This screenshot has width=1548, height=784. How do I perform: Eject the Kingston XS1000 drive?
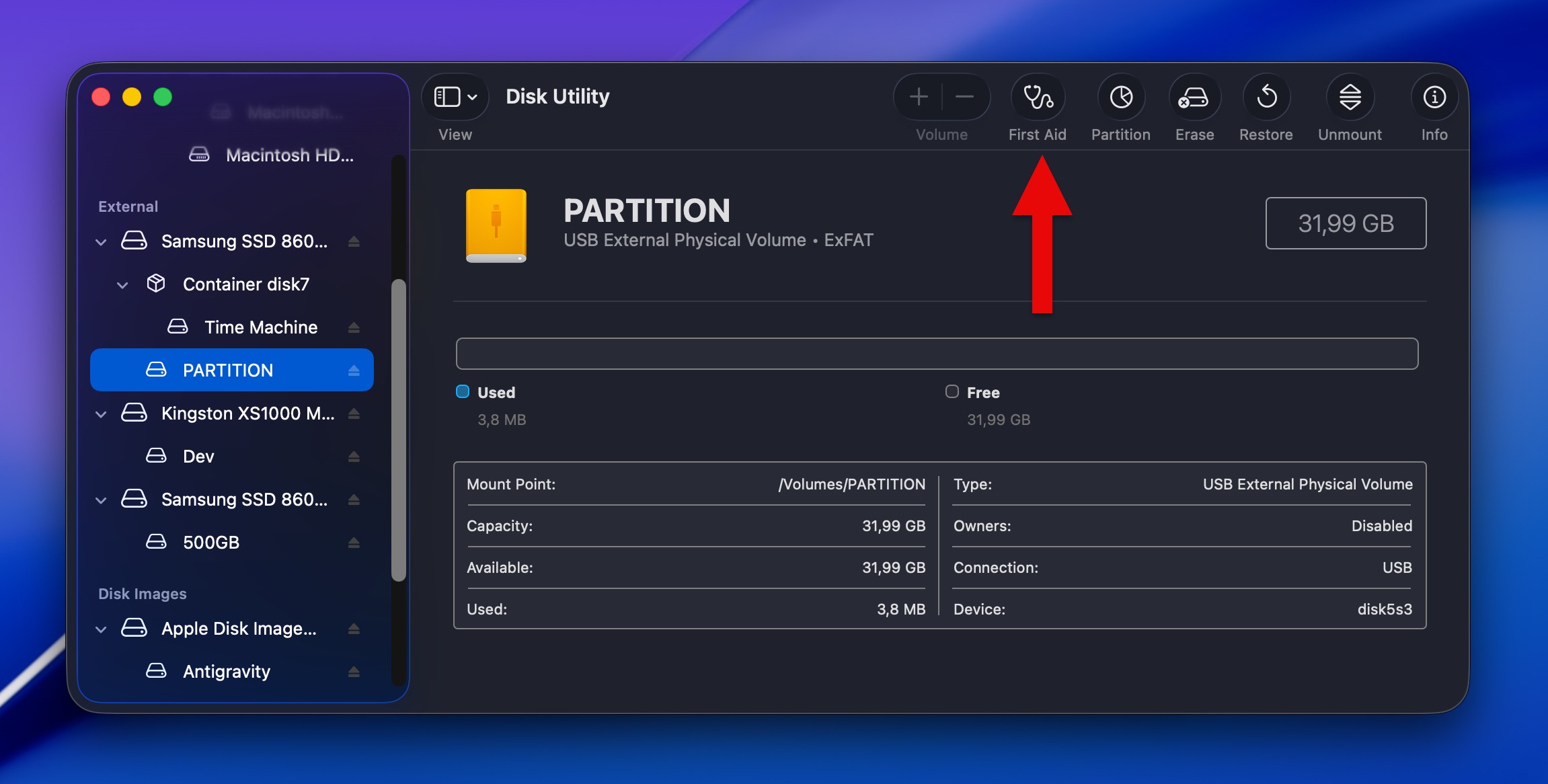point(355,414)
